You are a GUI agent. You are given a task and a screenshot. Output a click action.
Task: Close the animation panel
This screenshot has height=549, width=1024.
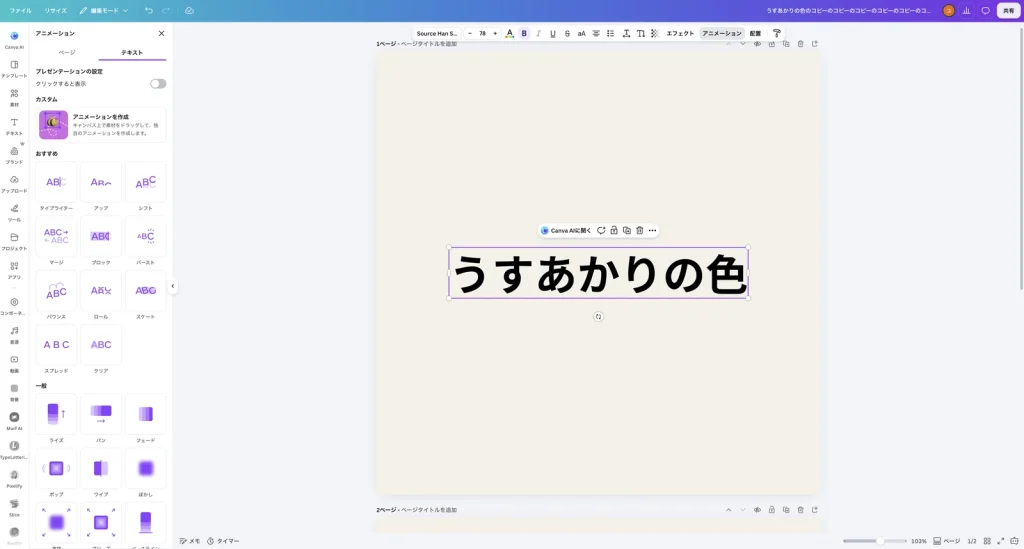click(161, 33)
